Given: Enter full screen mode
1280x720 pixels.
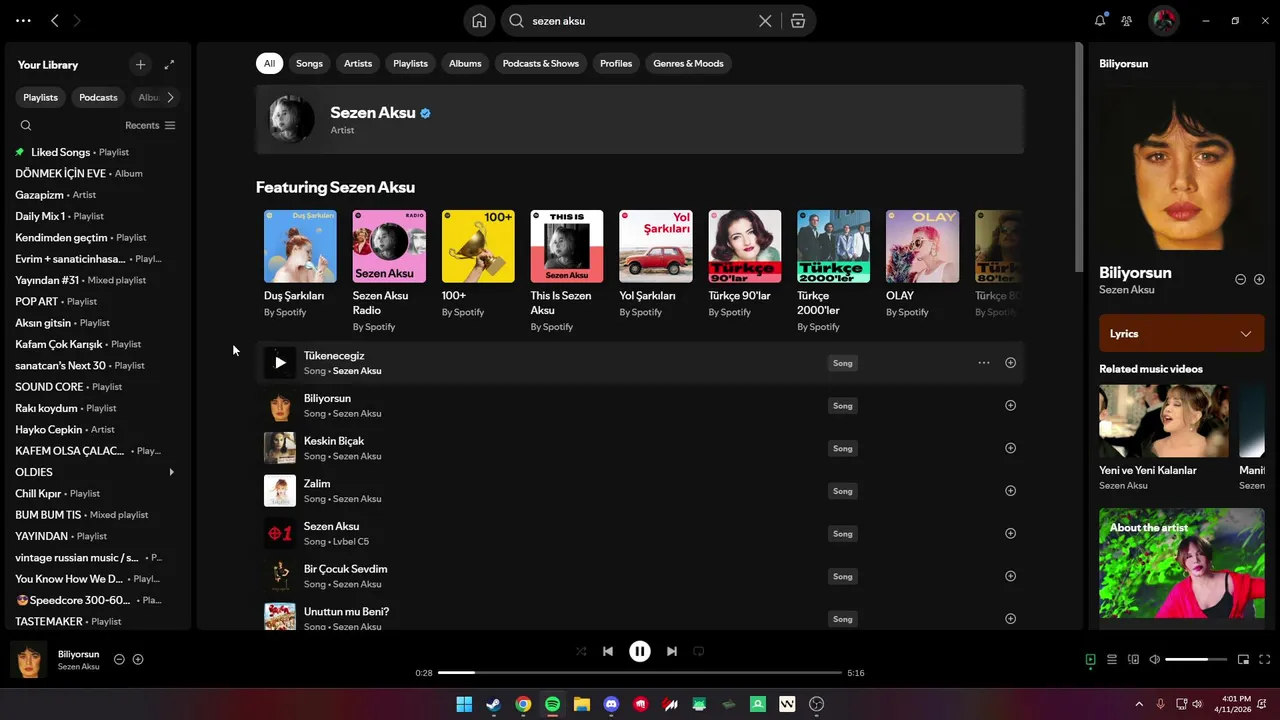Looking at the screenshot, I should (x=1265, y=659).
